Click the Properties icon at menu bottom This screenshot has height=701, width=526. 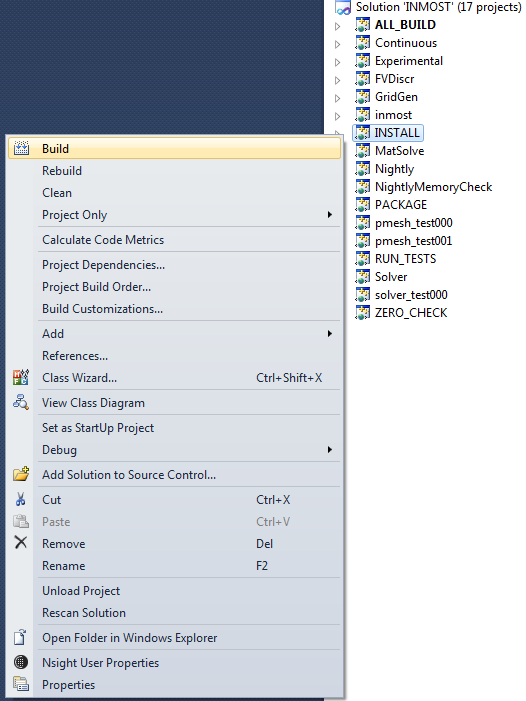[x=21, y=684]
